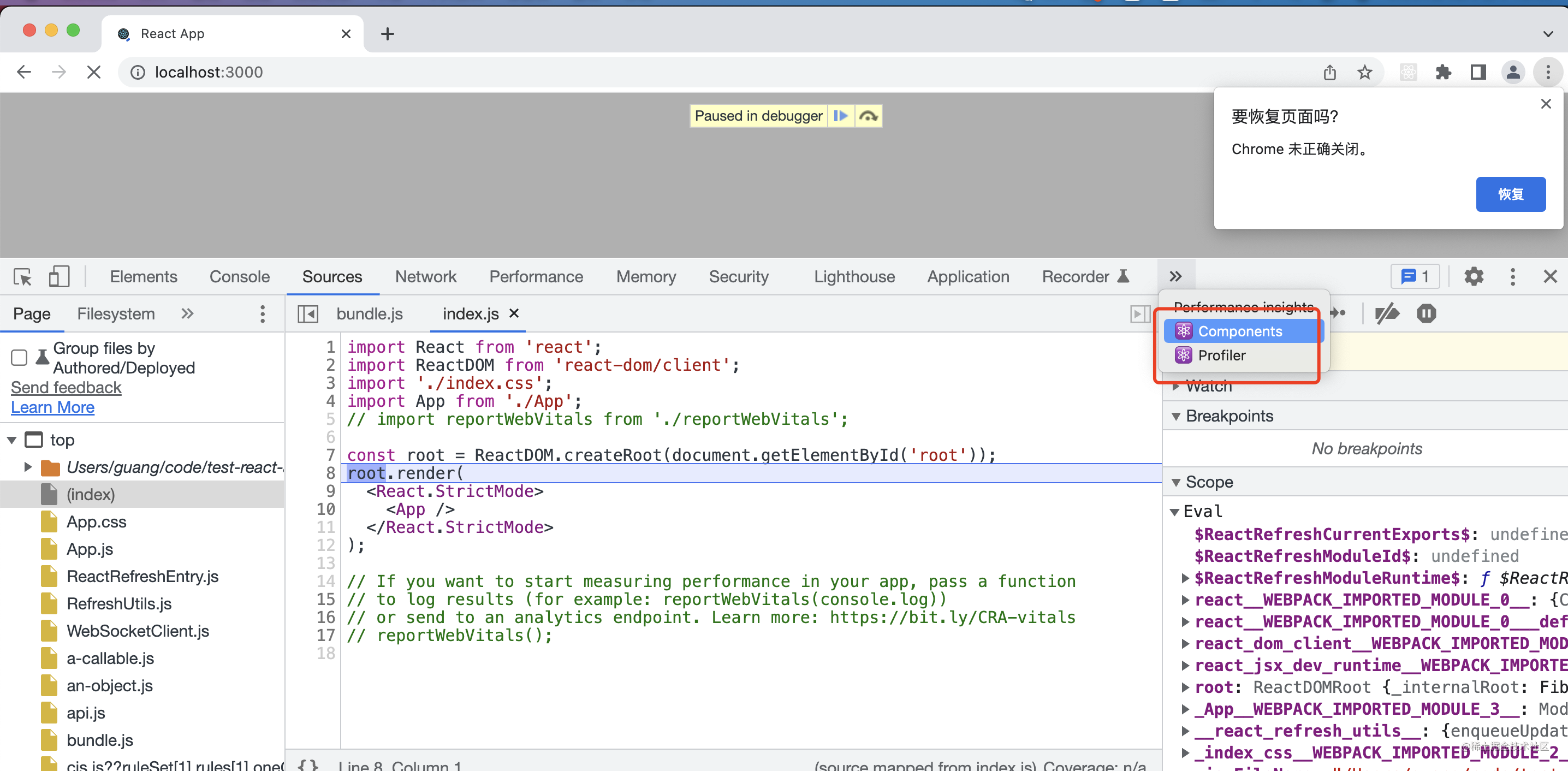Click the blue 恢复 restore button
Viewport: 1568px width, 771px height.
coord(1510,194)
